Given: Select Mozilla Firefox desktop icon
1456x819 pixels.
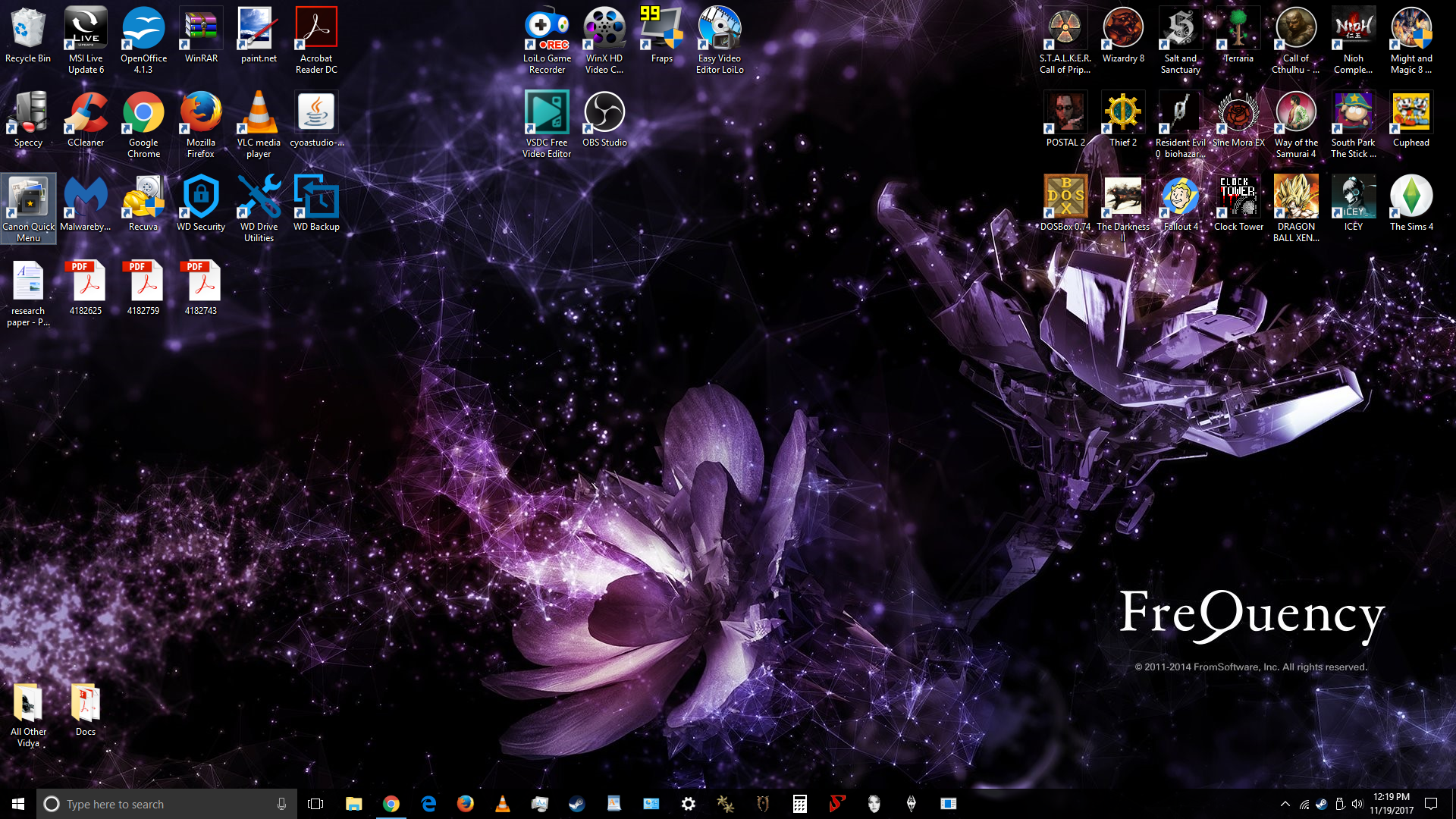Looking at the screenshot, I should (x=201, y=125).
